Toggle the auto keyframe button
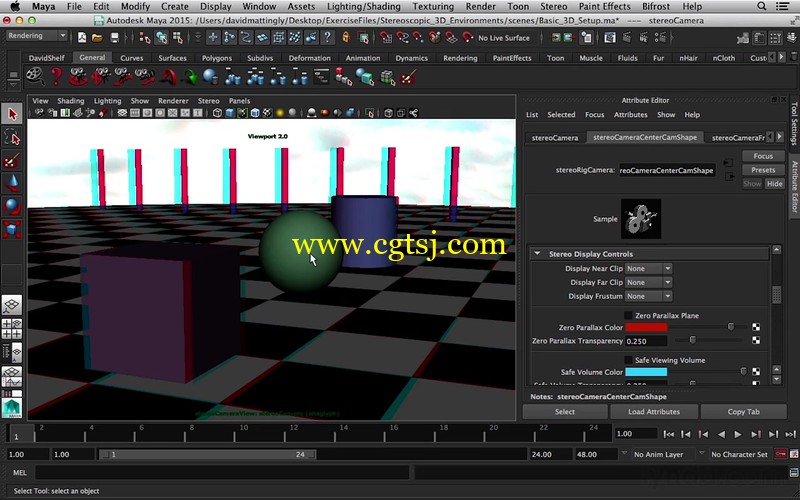 tap(781, 454)
